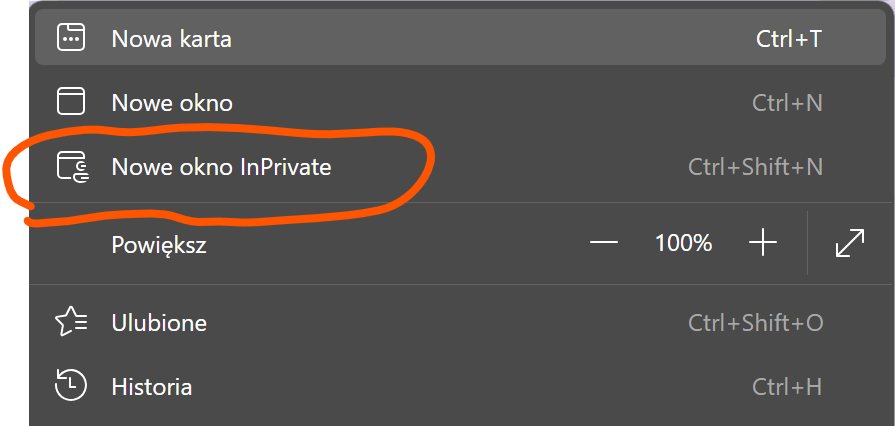This screenshot has width=895, height=426.
Task: Click the Historia clock icon
Action: click(71, 386)
